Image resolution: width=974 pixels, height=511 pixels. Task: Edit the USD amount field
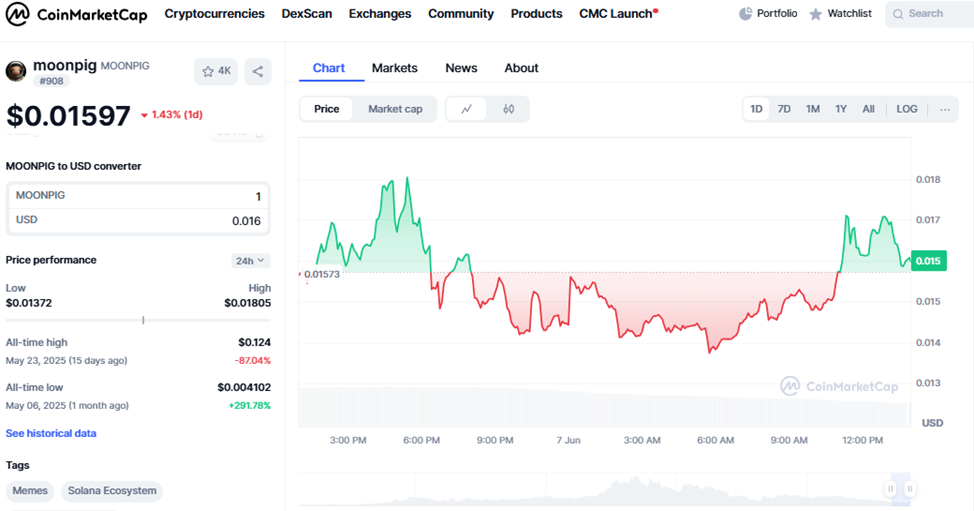click(x=138, y=221)
